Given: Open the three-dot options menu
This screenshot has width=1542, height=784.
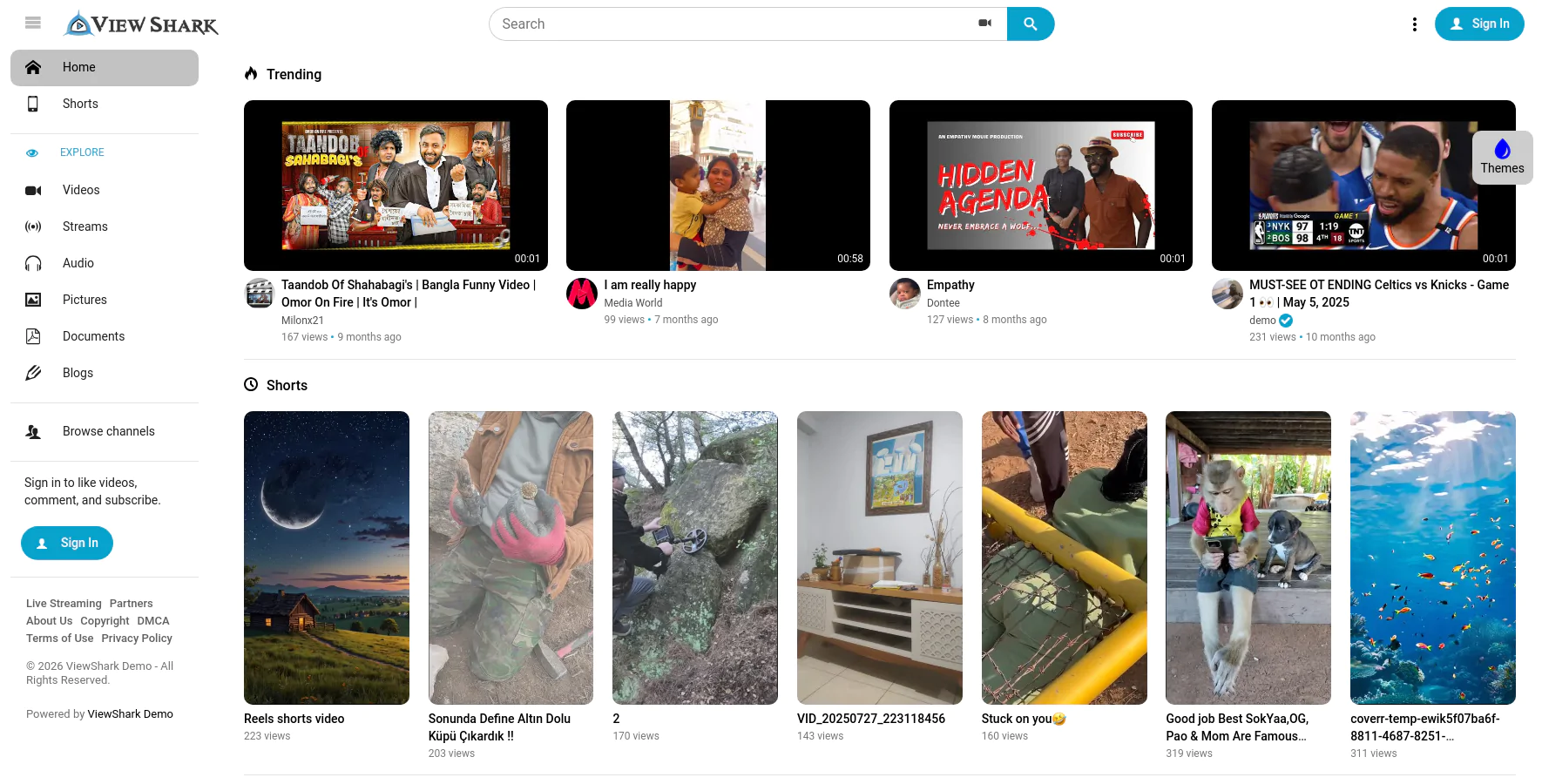Looking at the screenshot, I should point(1414,24).
